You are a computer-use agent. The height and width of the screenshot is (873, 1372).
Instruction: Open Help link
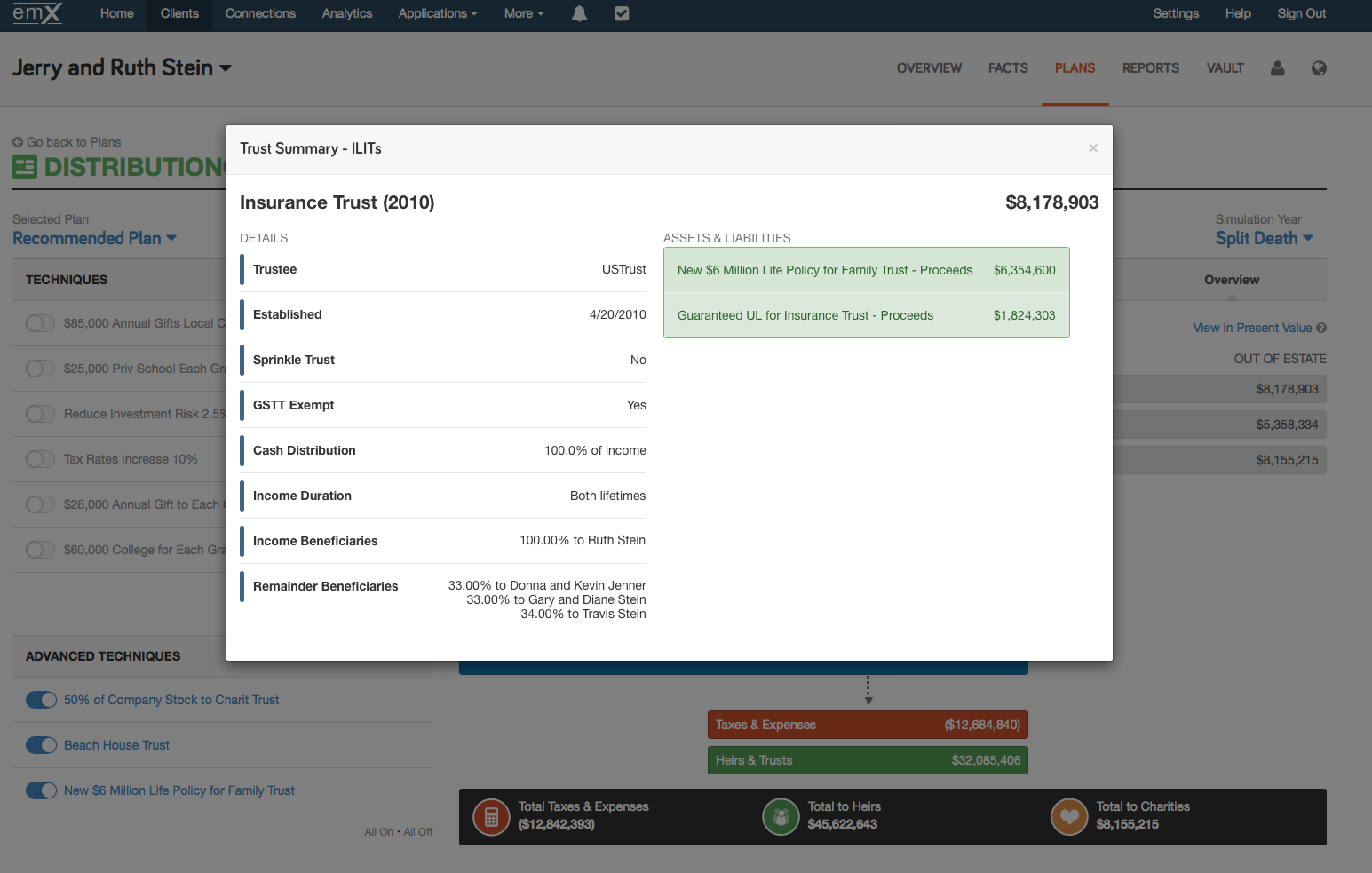tap(1238, 13)
